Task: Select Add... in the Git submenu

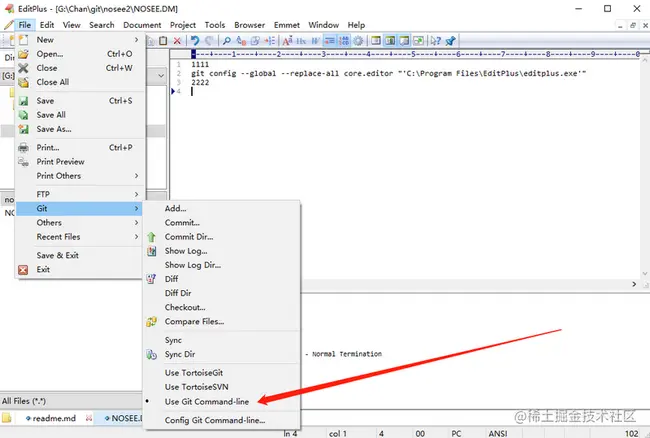Action: (x=222, y=208)
